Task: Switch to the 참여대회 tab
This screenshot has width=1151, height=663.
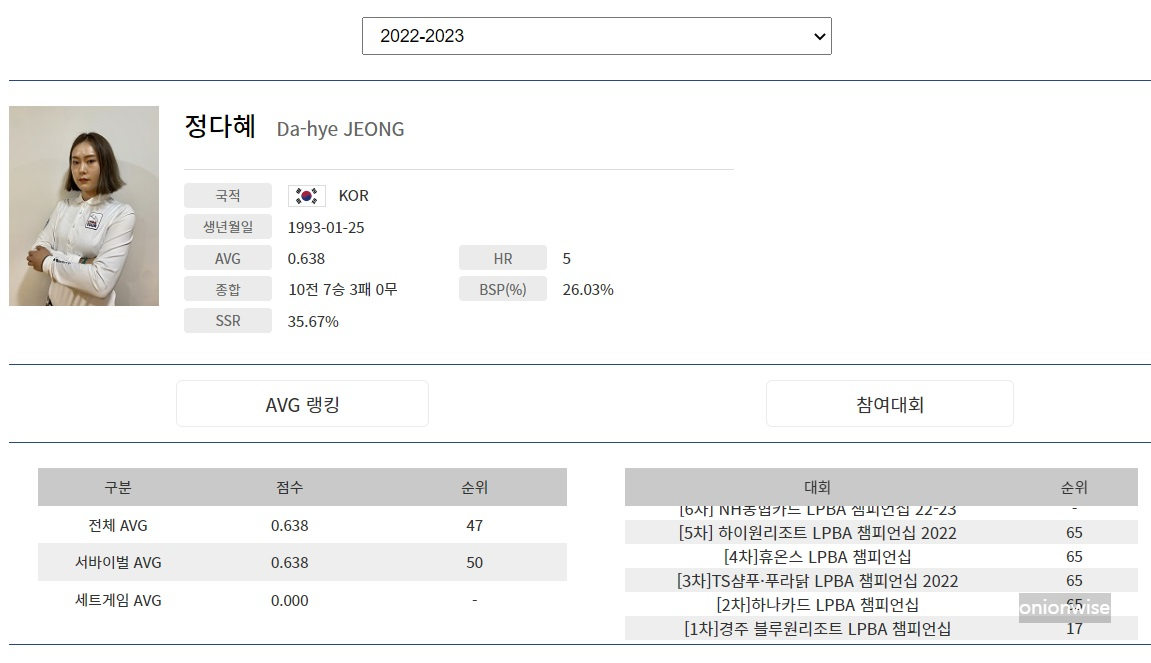Action: 889,403
